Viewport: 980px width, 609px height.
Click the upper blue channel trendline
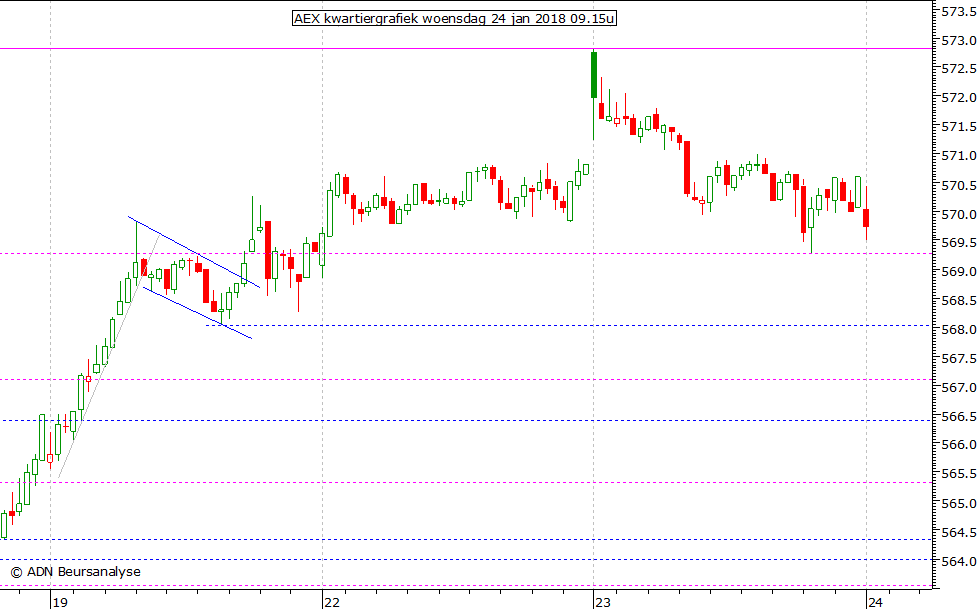[x=194, y=252]
